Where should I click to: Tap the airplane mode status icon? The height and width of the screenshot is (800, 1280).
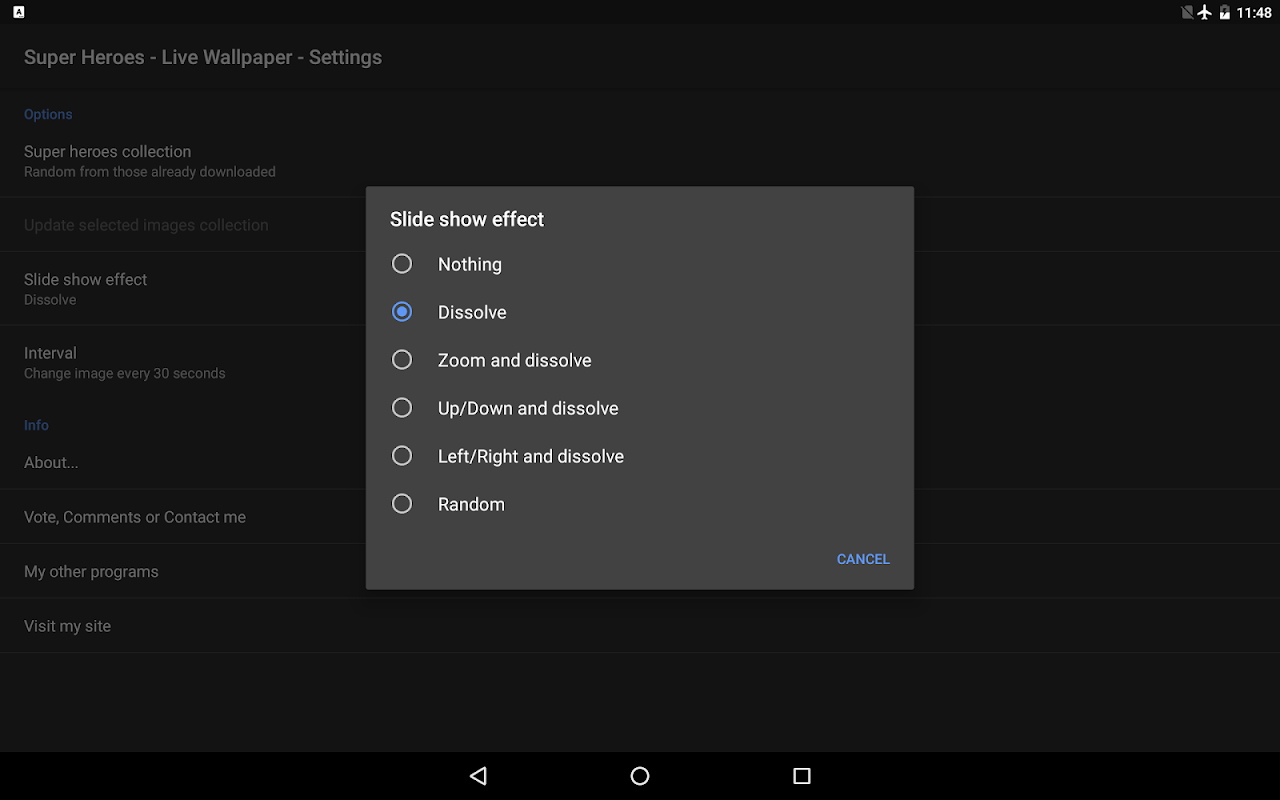[1205, 13]
